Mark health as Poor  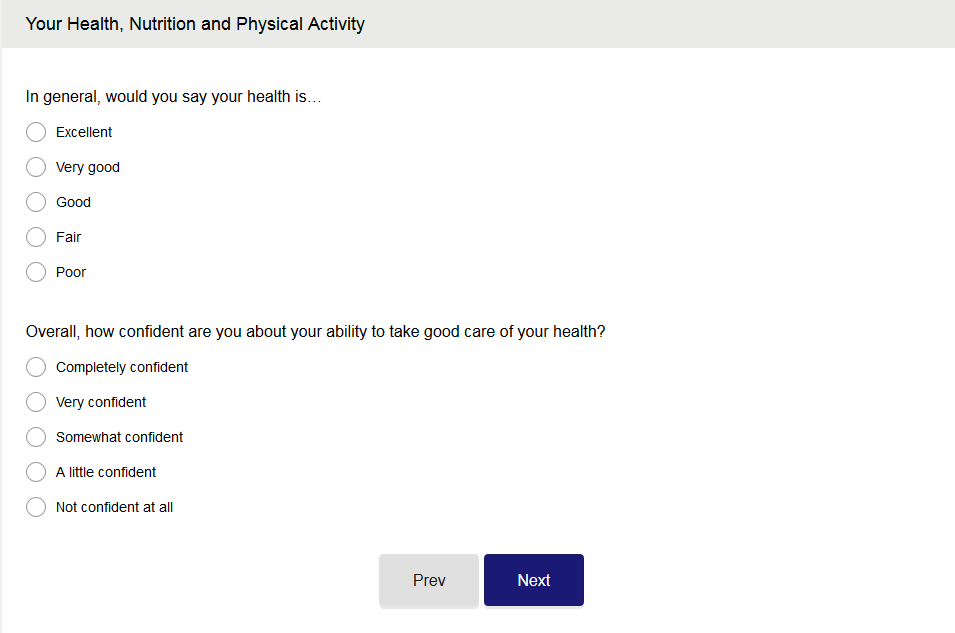tap(36, 272)
